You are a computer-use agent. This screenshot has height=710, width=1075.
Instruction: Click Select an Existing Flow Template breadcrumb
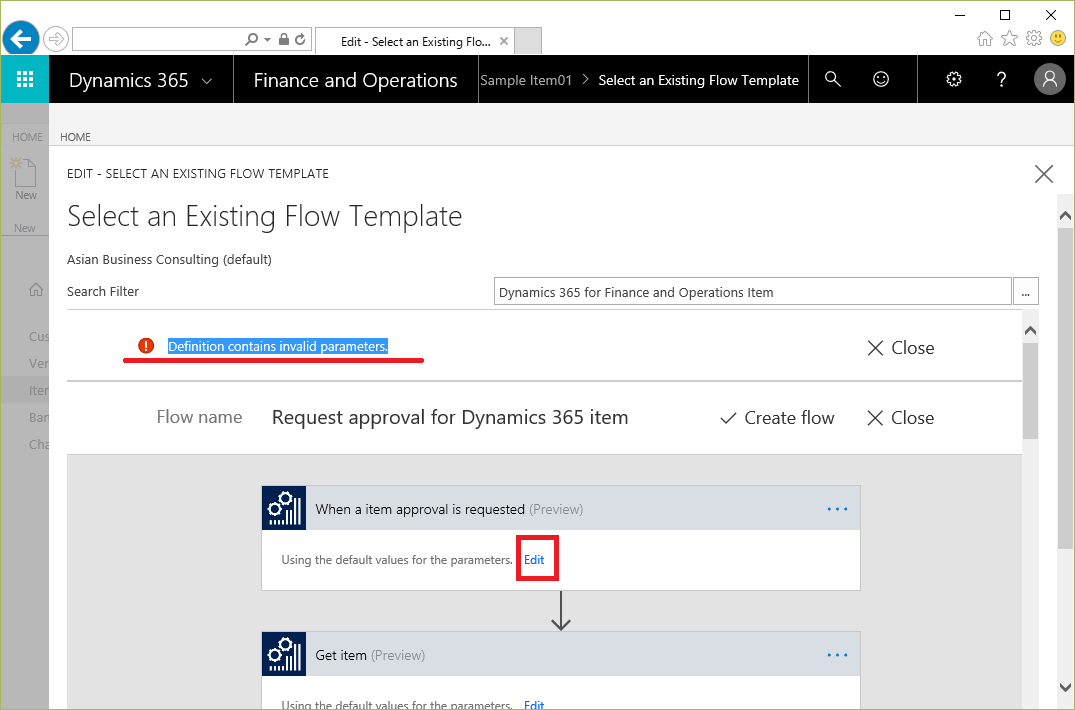[699, 80]
